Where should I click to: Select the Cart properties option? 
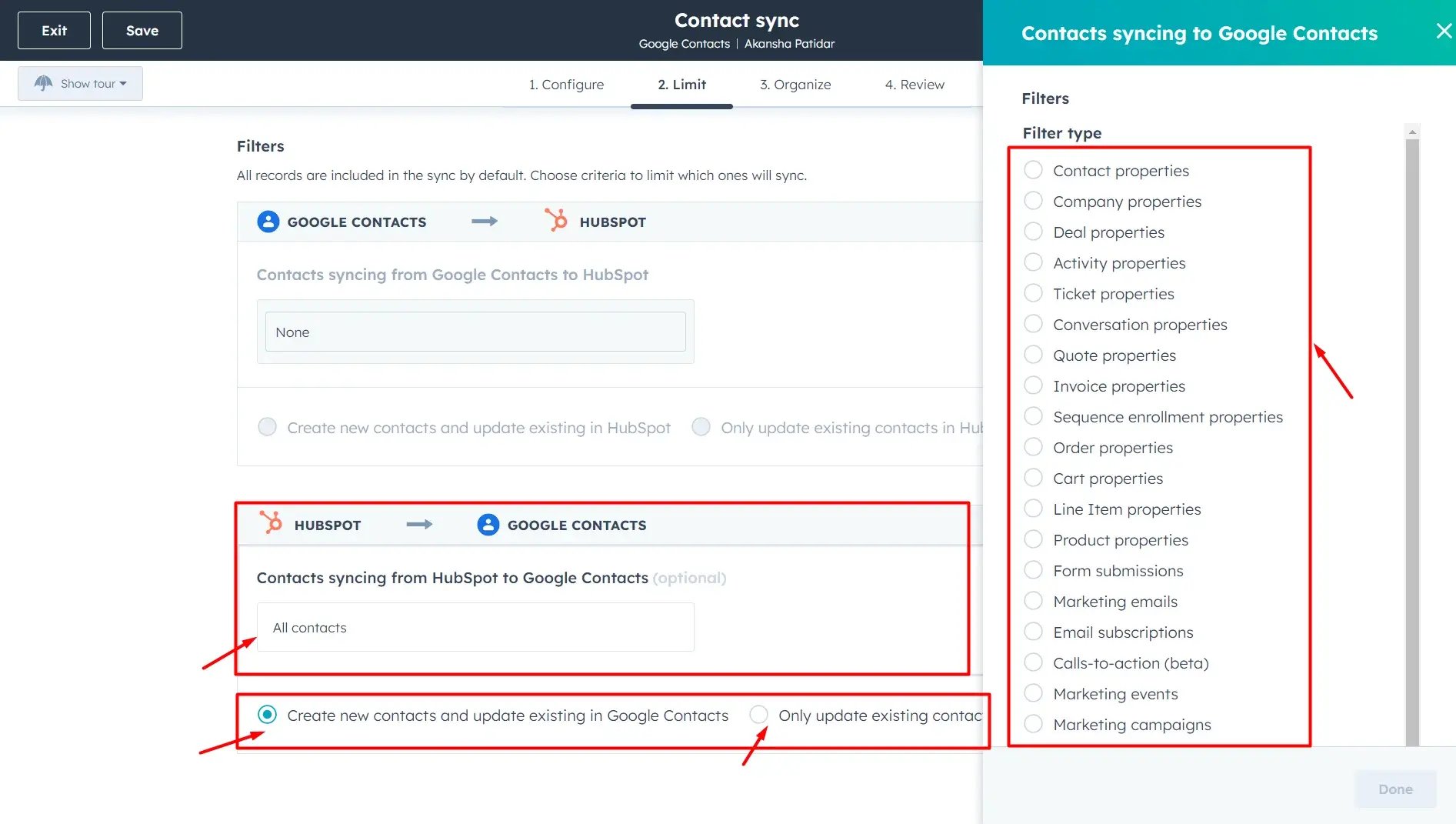(1033, 478)
